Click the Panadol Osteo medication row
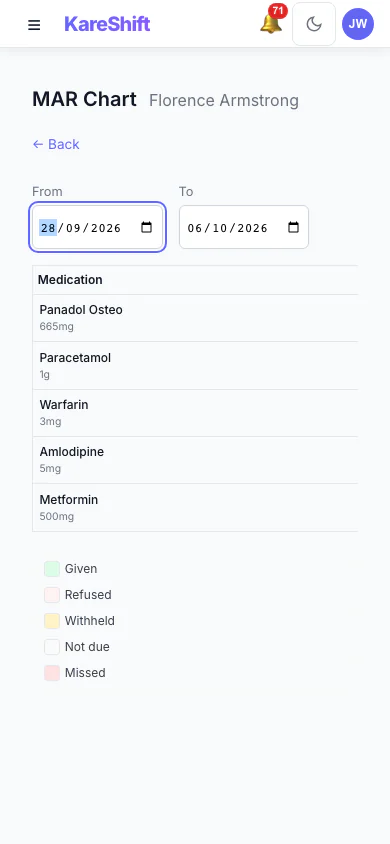 click(x=195, y=318)
